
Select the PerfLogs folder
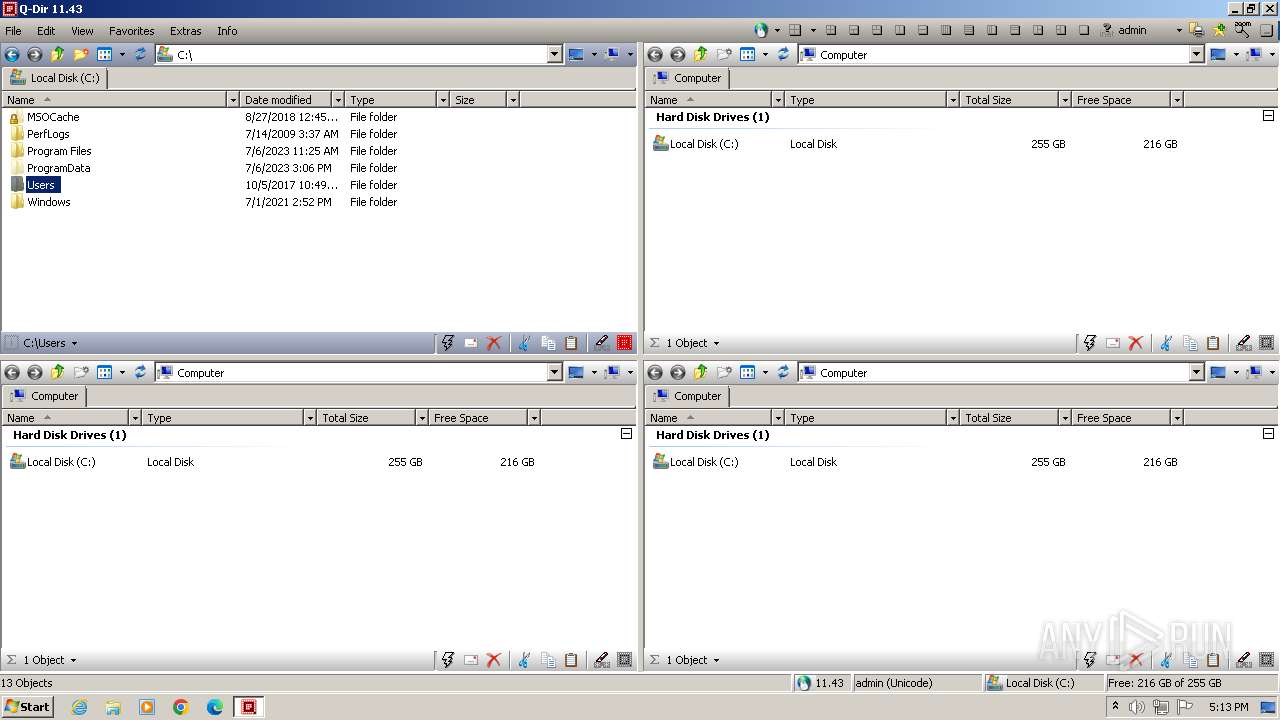coord(48,134)
